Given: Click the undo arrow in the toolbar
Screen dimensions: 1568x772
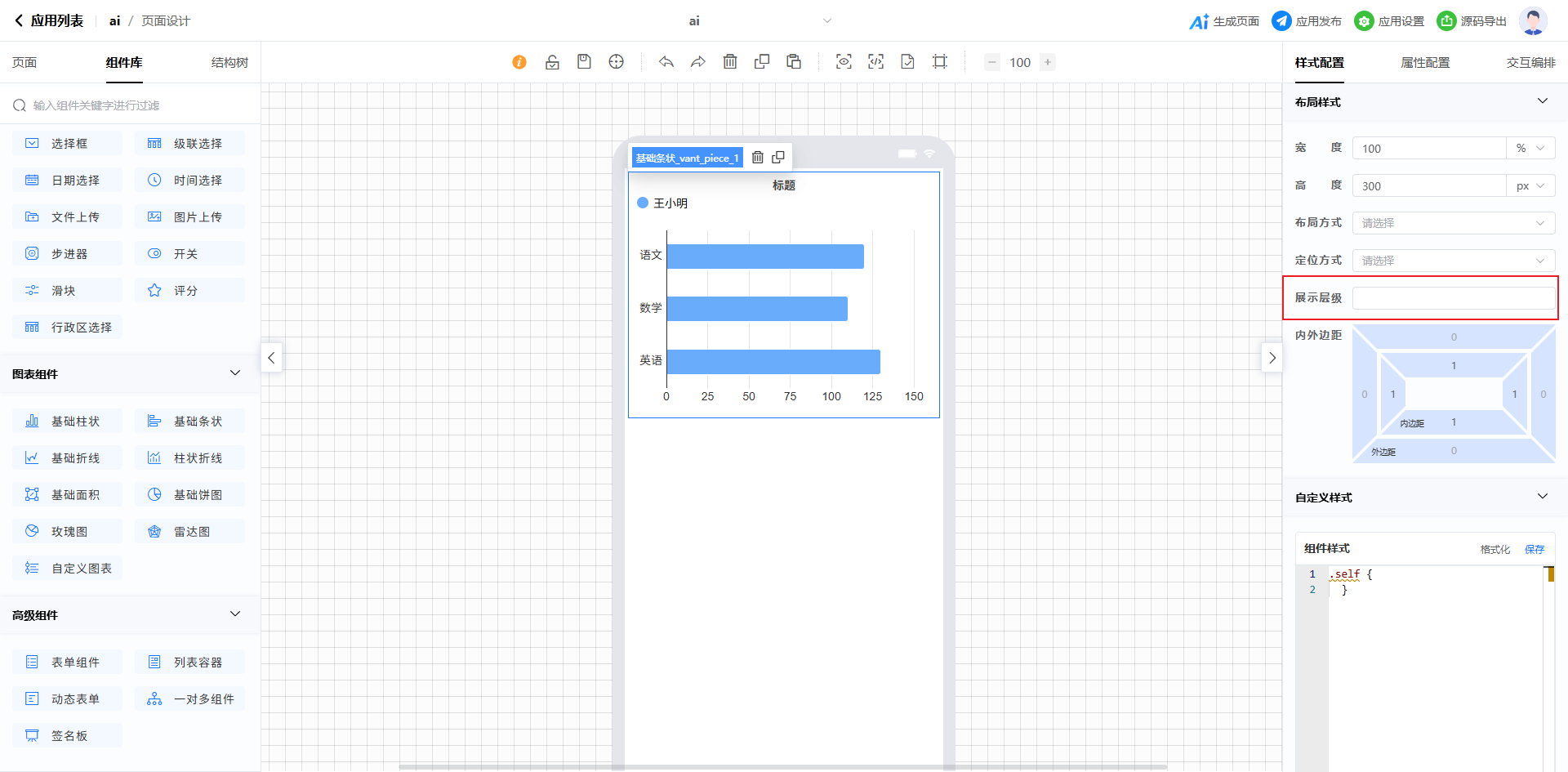Looking at the screenshot, I should pos(666,62).
